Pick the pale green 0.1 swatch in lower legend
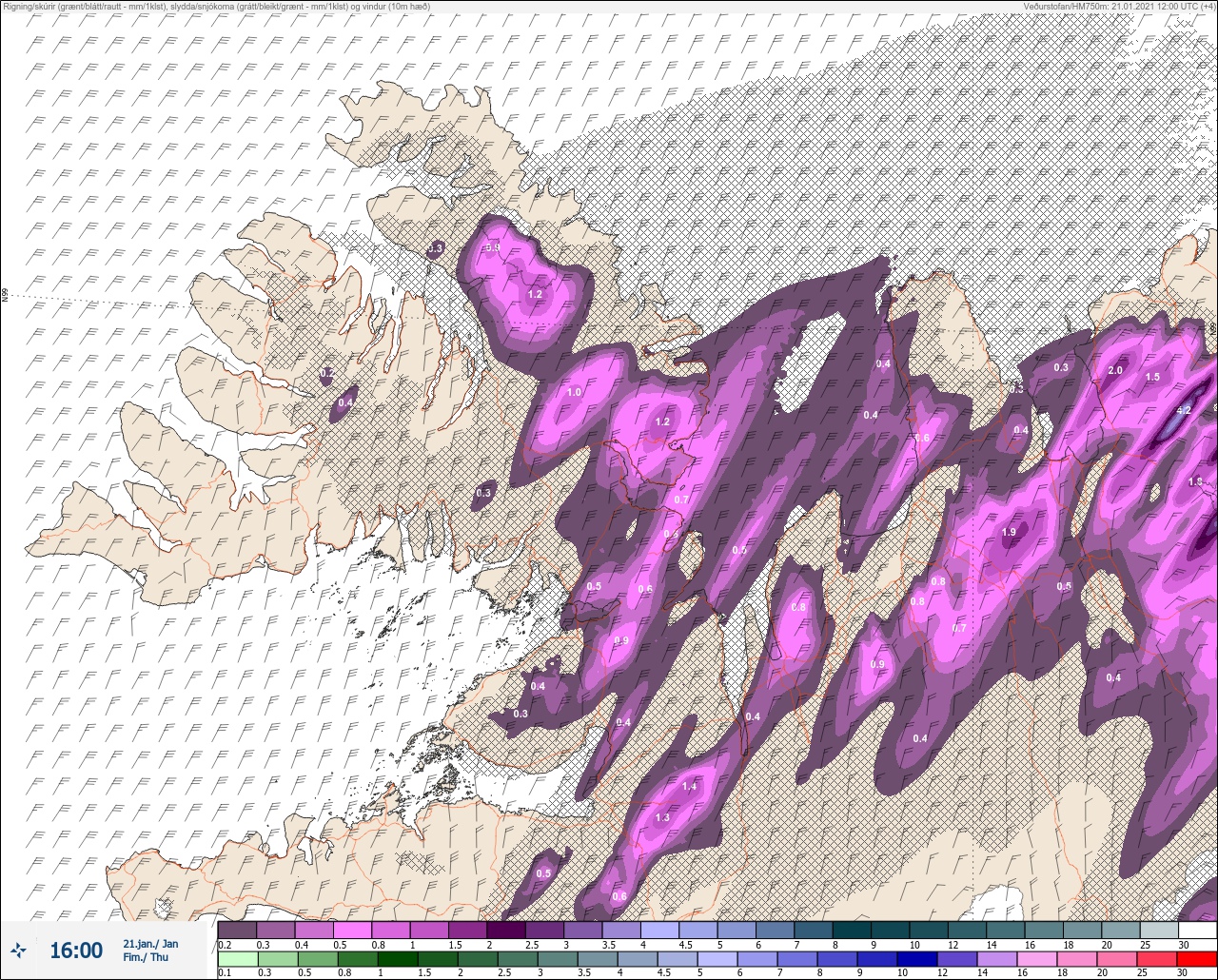The image size is (1218, 980). 237,959
